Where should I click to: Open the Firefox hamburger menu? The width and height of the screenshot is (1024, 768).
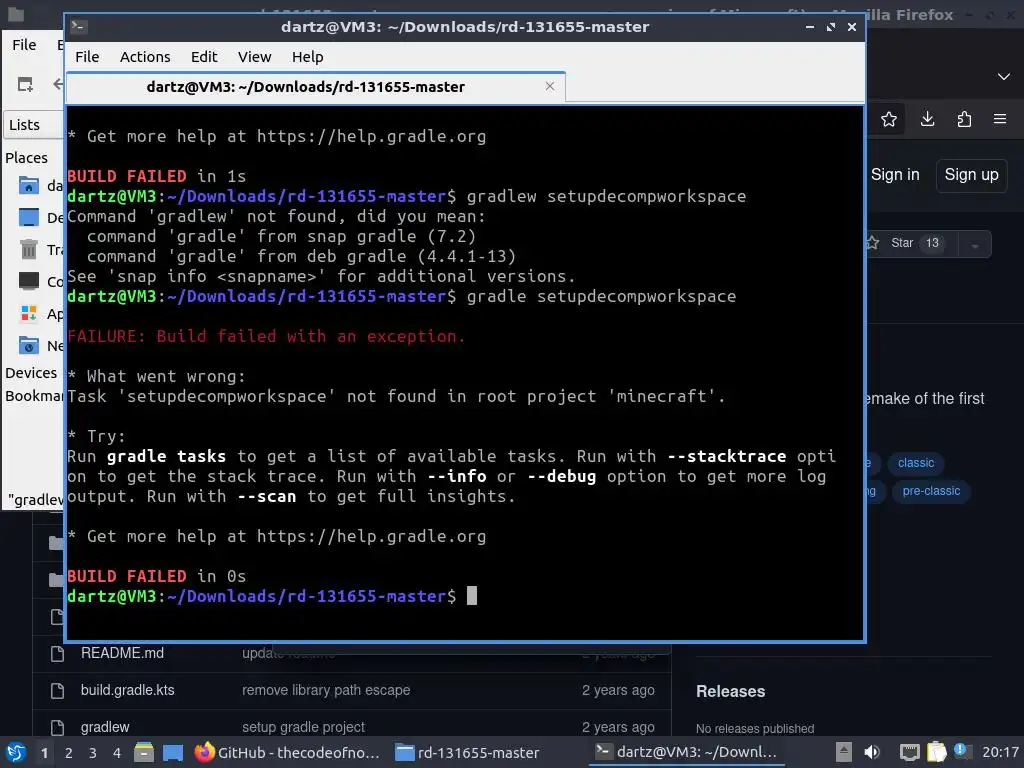(1000, 119)
